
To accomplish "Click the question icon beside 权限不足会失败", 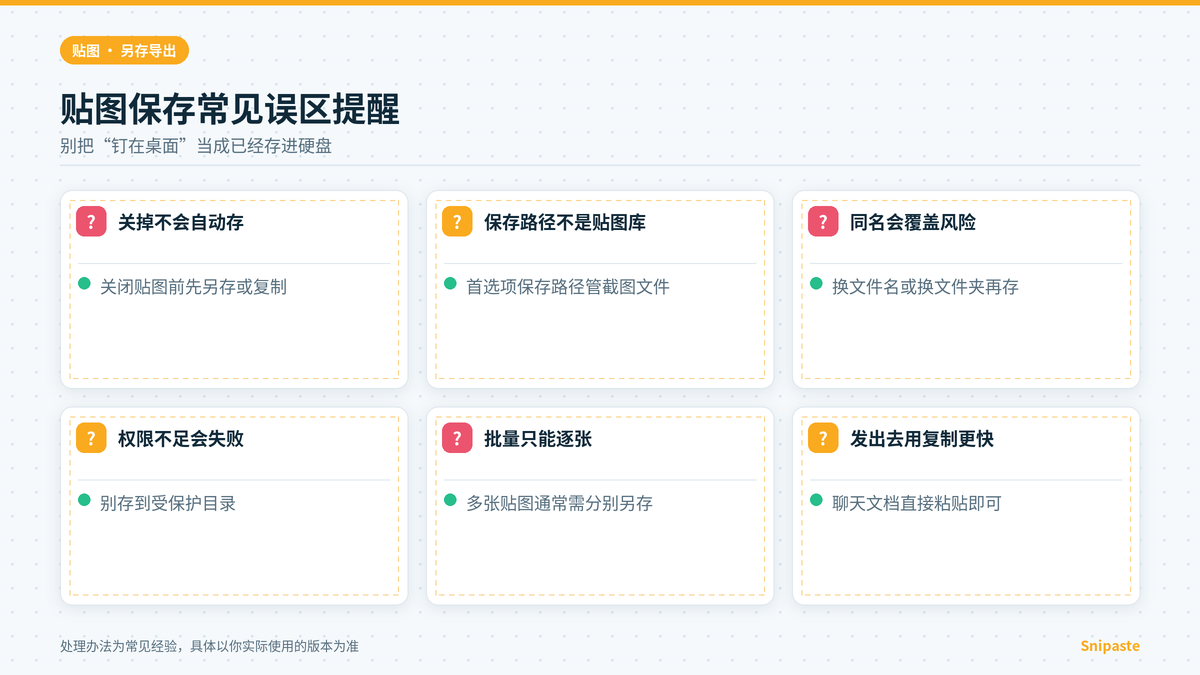I will pyautogui.click(x=91, y=438).
